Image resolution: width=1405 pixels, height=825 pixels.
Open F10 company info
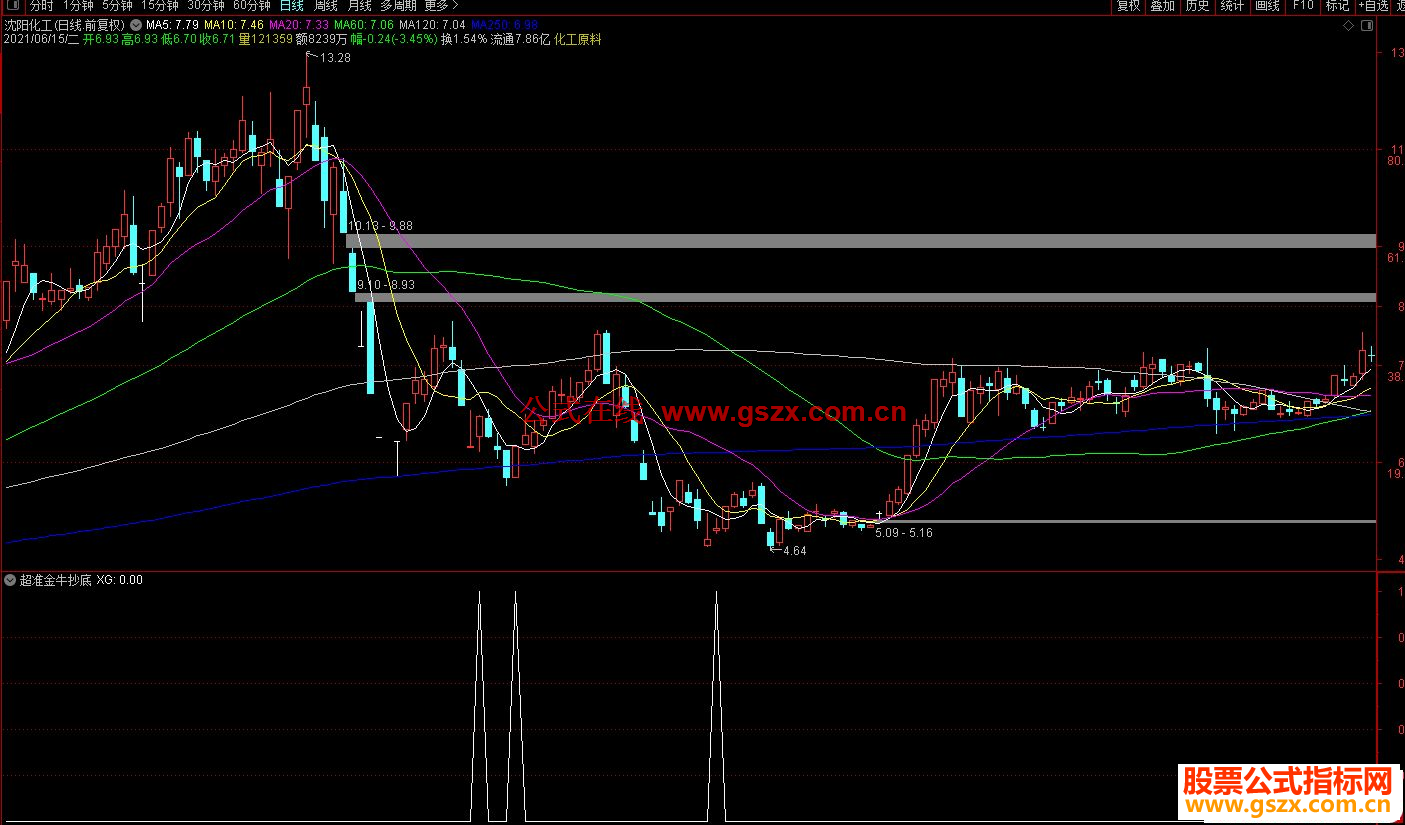click(1302, 6)
